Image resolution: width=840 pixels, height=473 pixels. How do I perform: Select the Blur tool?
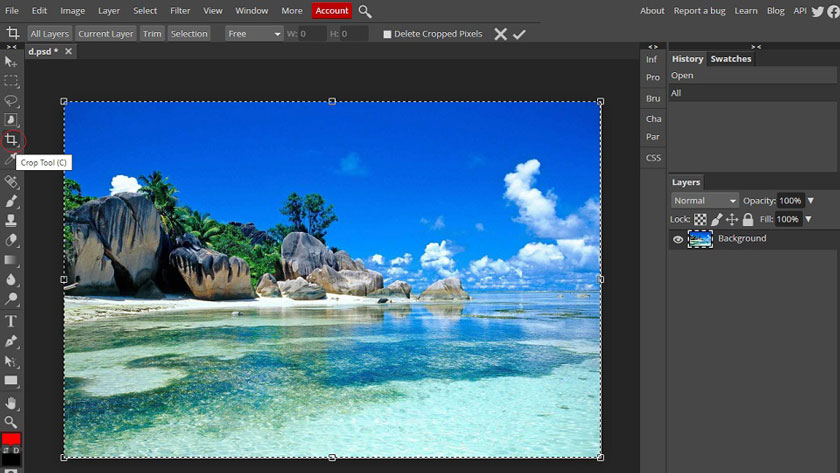tap(11, 280)
